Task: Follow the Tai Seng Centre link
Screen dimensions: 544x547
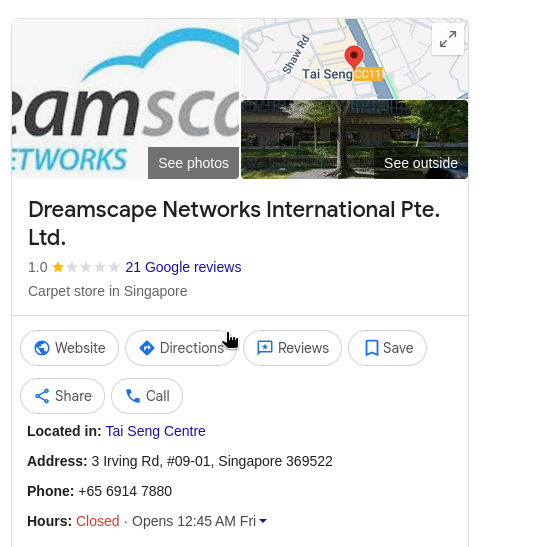Action: click(155, 431)
